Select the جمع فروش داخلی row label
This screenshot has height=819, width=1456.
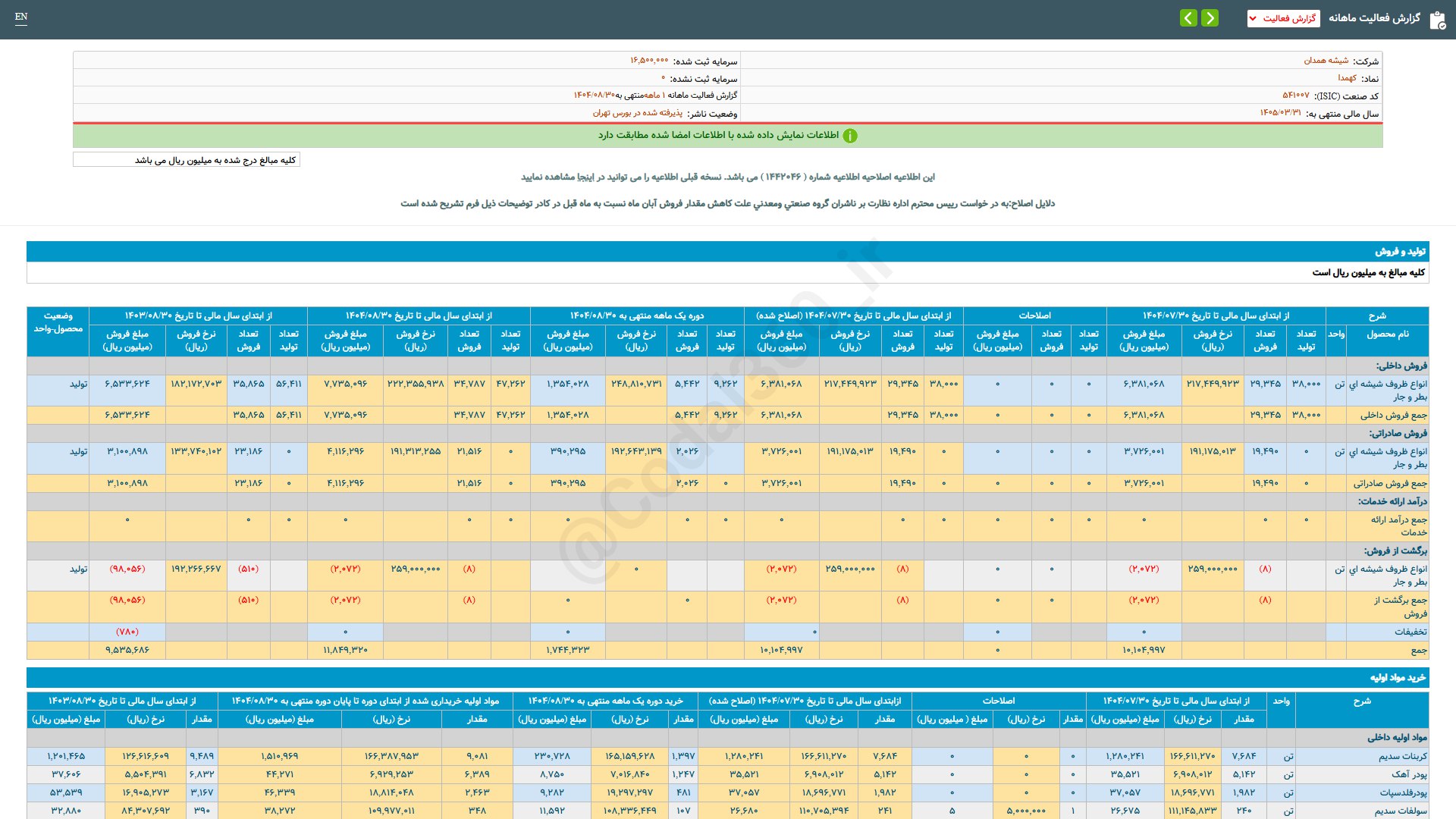pyautogui.click(x=1393, y=416)
